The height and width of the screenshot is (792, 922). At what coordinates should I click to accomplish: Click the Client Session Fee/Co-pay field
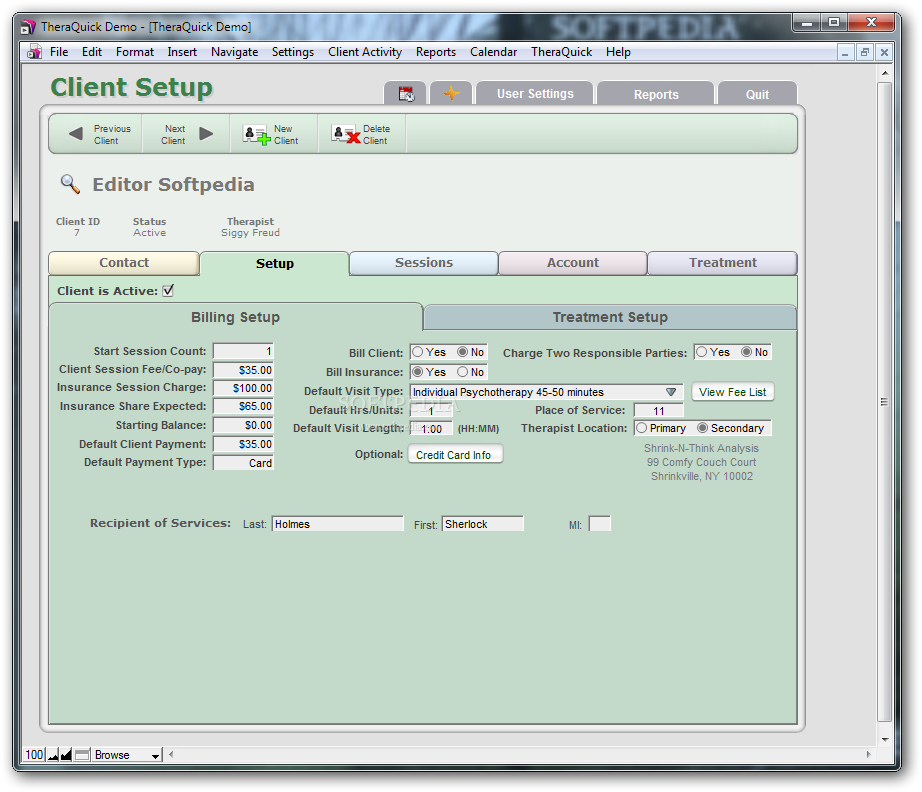243,370
